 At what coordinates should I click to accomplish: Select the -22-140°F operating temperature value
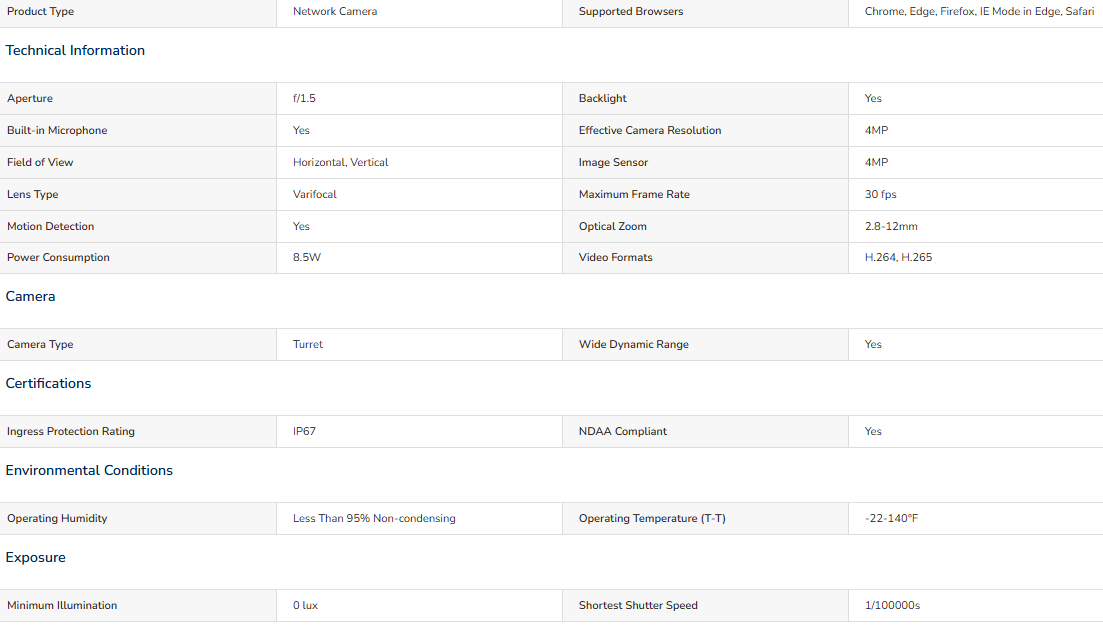pos(891,518)
